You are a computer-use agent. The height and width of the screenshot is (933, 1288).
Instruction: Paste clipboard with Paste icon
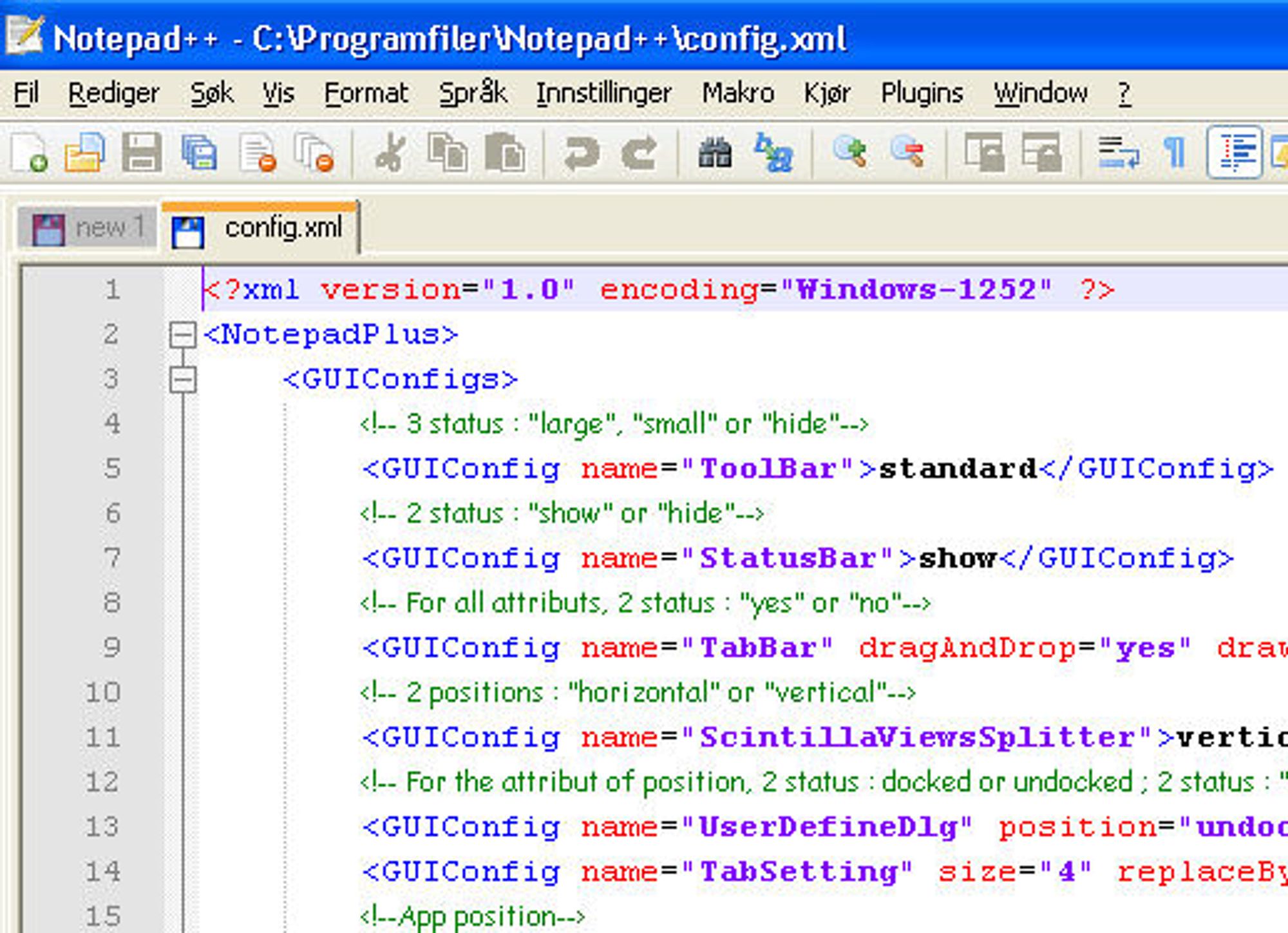click(x=505, y=152)
